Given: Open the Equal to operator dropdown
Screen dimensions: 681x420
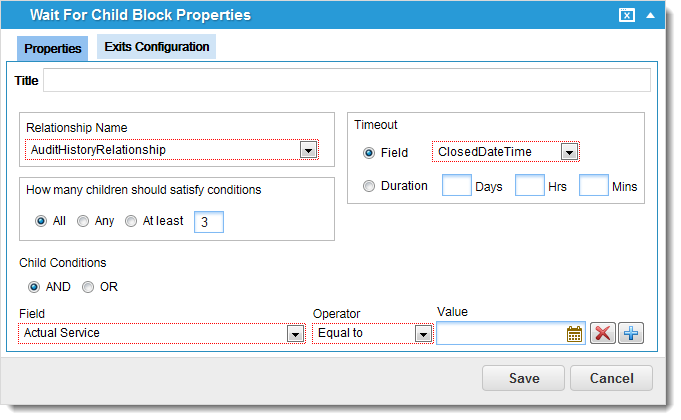Looking at the screenshot, I should coord(423,334).
